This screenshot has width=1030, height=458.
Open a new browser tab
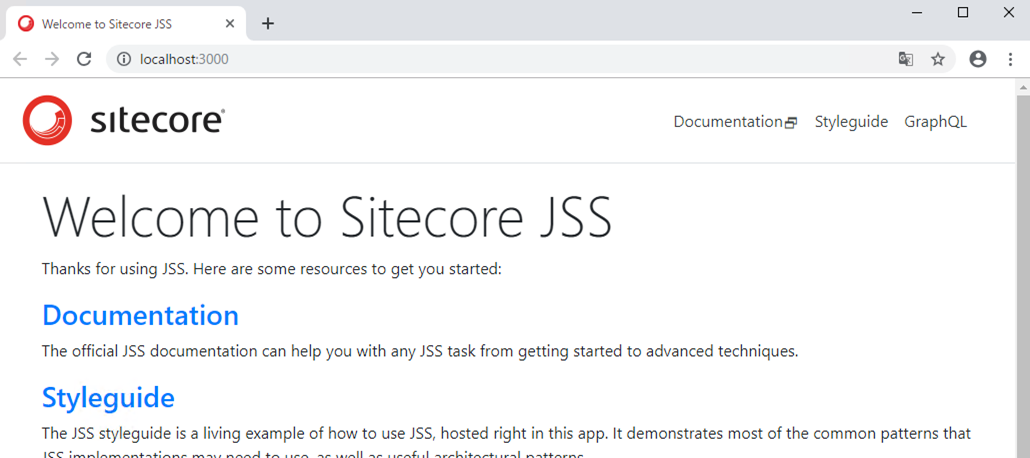268,24
